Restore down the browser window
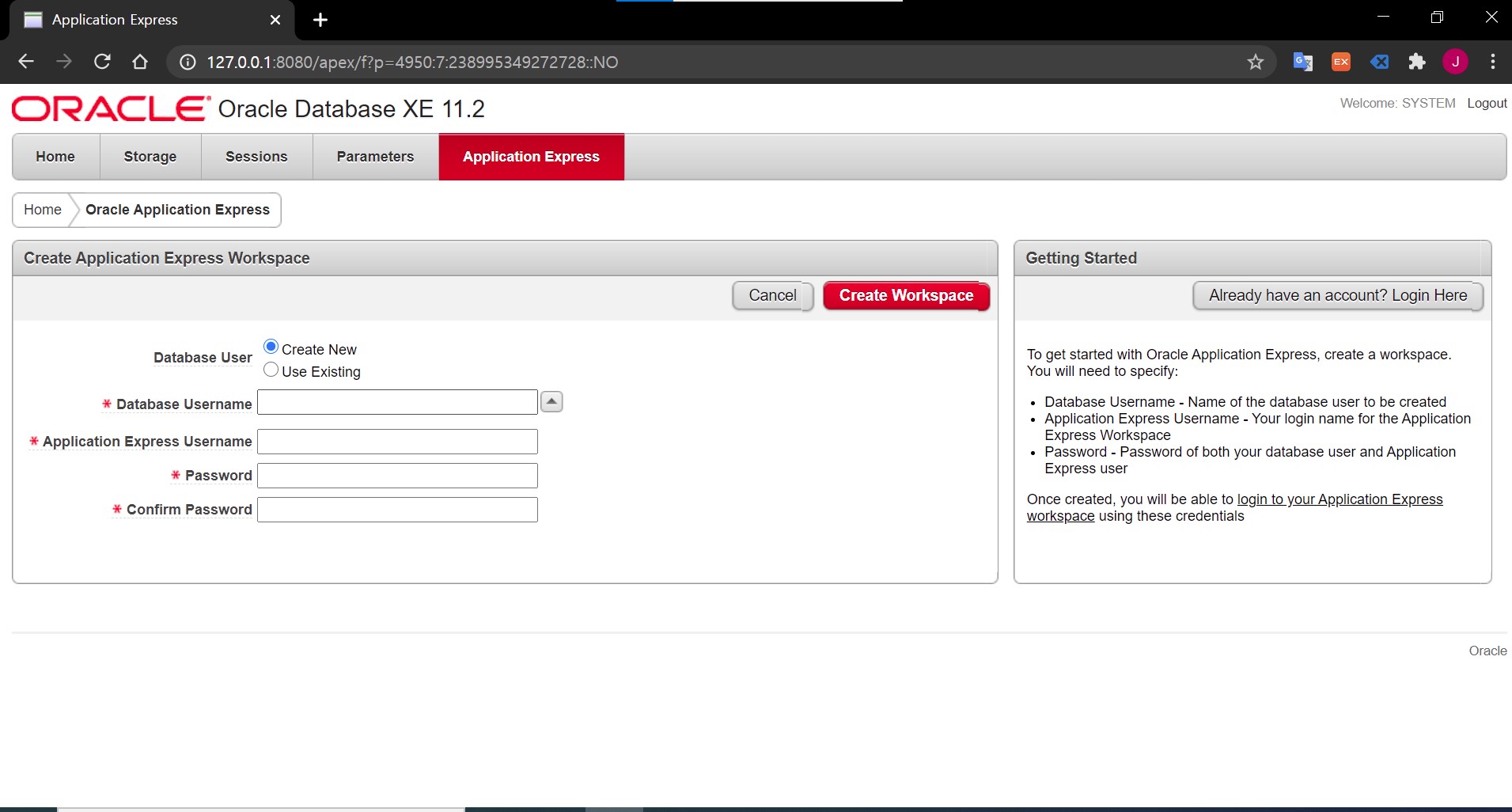 coord(1437,17)
